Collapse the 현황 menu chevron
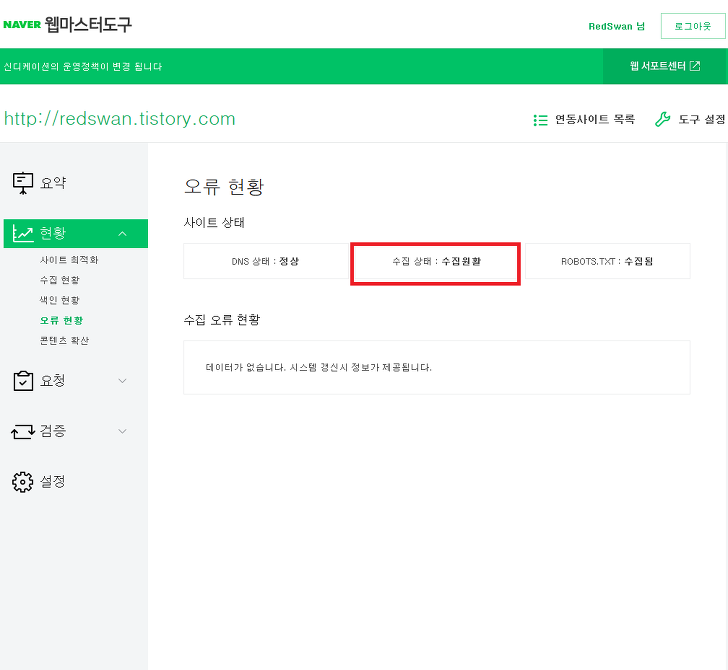 (x=123, y=234)
